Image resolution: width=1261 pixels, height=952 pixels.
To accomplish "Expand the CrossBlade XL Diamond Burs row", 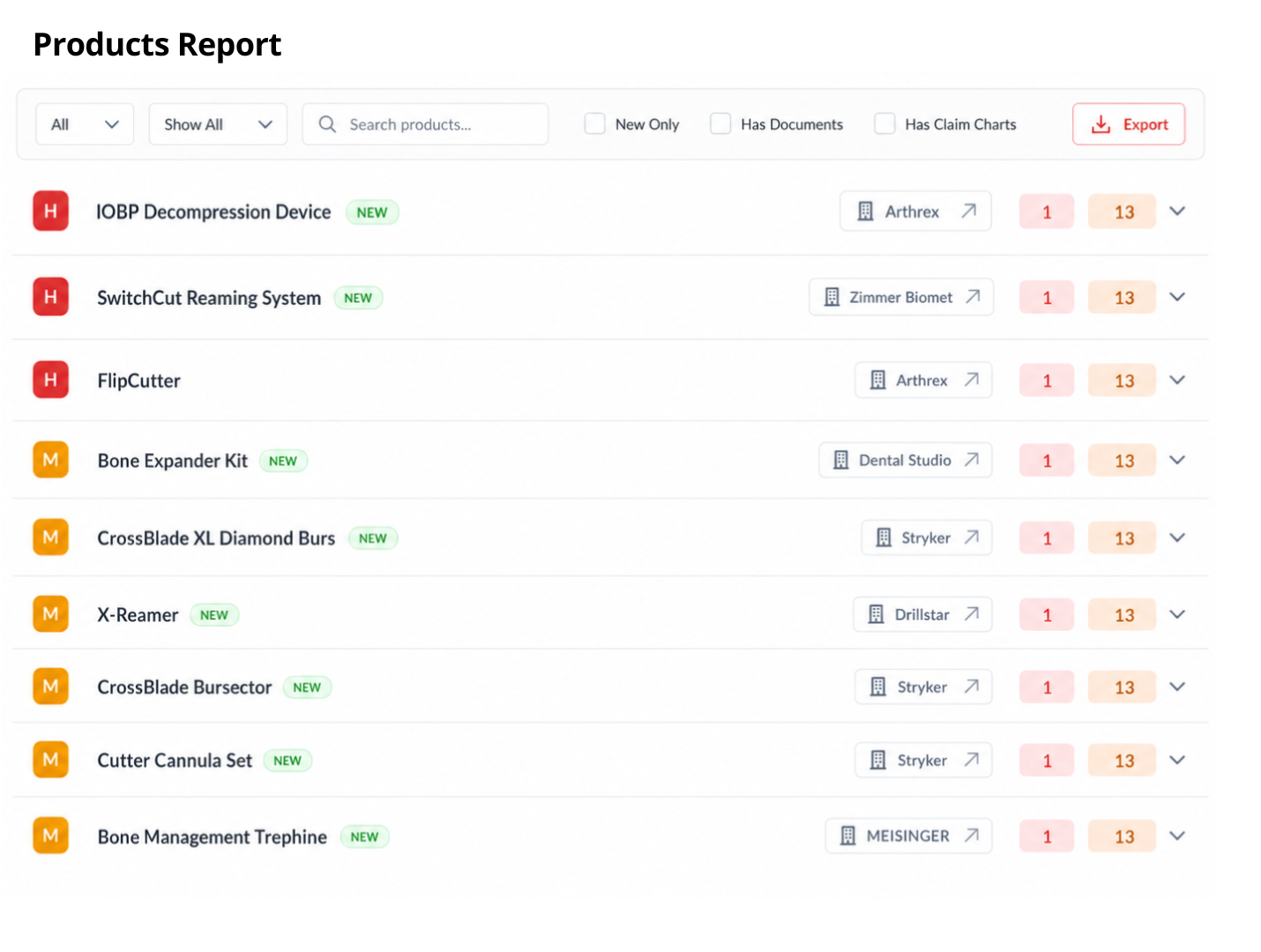I will pos(1177,537).
